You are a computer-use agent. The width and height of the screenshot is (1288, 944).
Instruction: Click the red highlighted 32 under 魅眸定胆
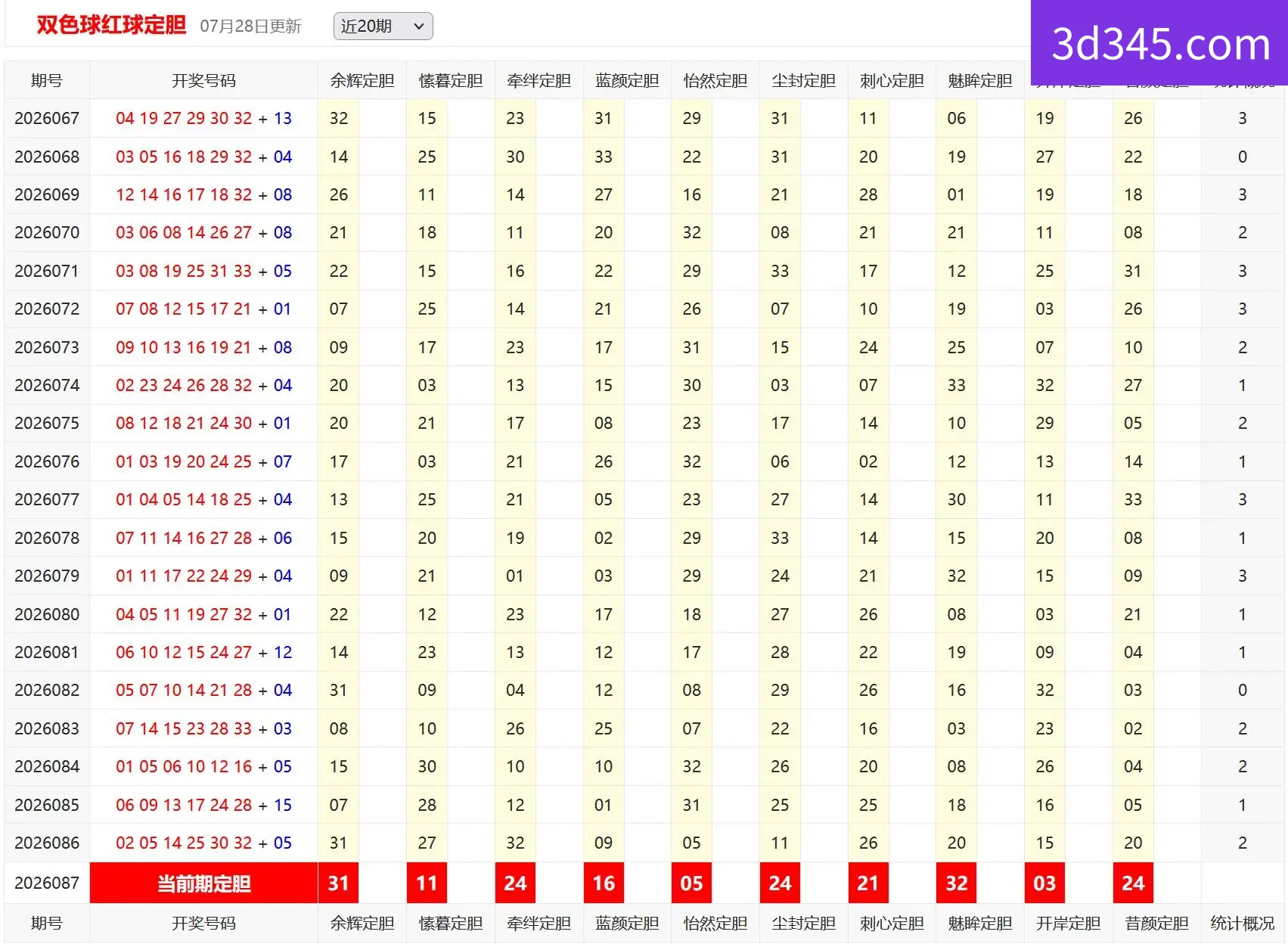coord(957,883)
